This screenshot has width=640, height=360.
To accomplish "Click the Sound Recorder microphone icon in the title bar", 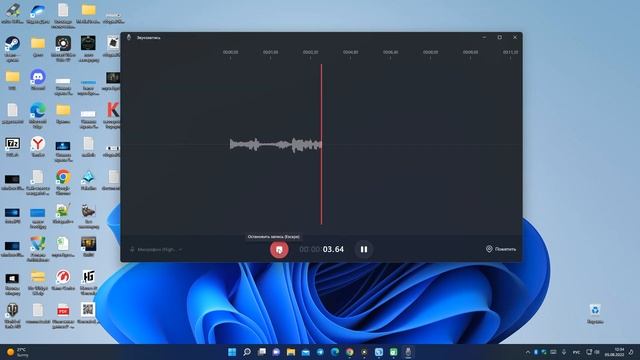I will click(129, 37).
